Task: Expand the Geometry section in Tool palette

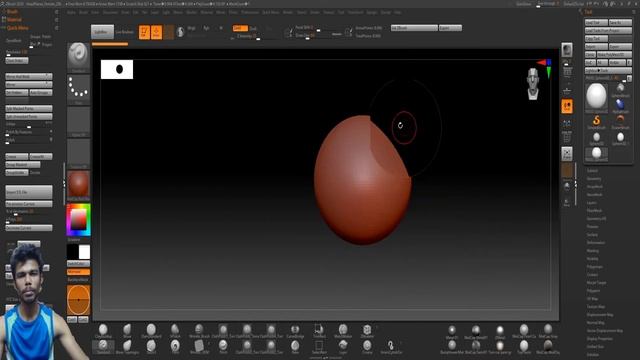Action: point(594,179)
